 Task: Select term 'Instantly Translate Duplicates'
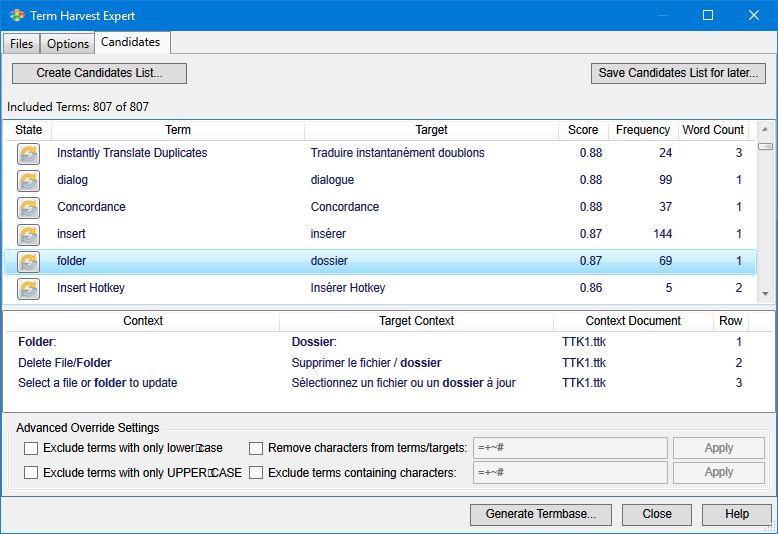(132, 153)
